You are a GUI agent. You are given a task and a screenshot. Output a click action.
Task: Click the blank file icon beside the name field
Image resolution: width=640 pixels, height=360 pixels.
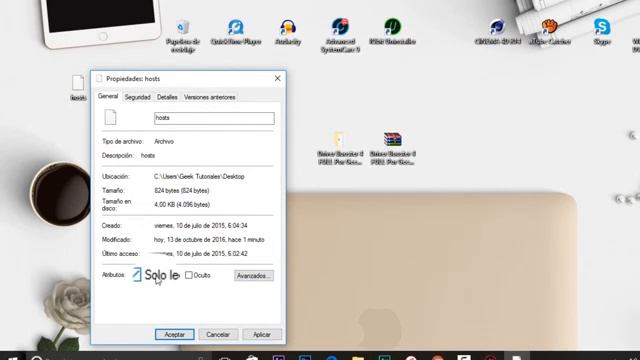point(110,118)
